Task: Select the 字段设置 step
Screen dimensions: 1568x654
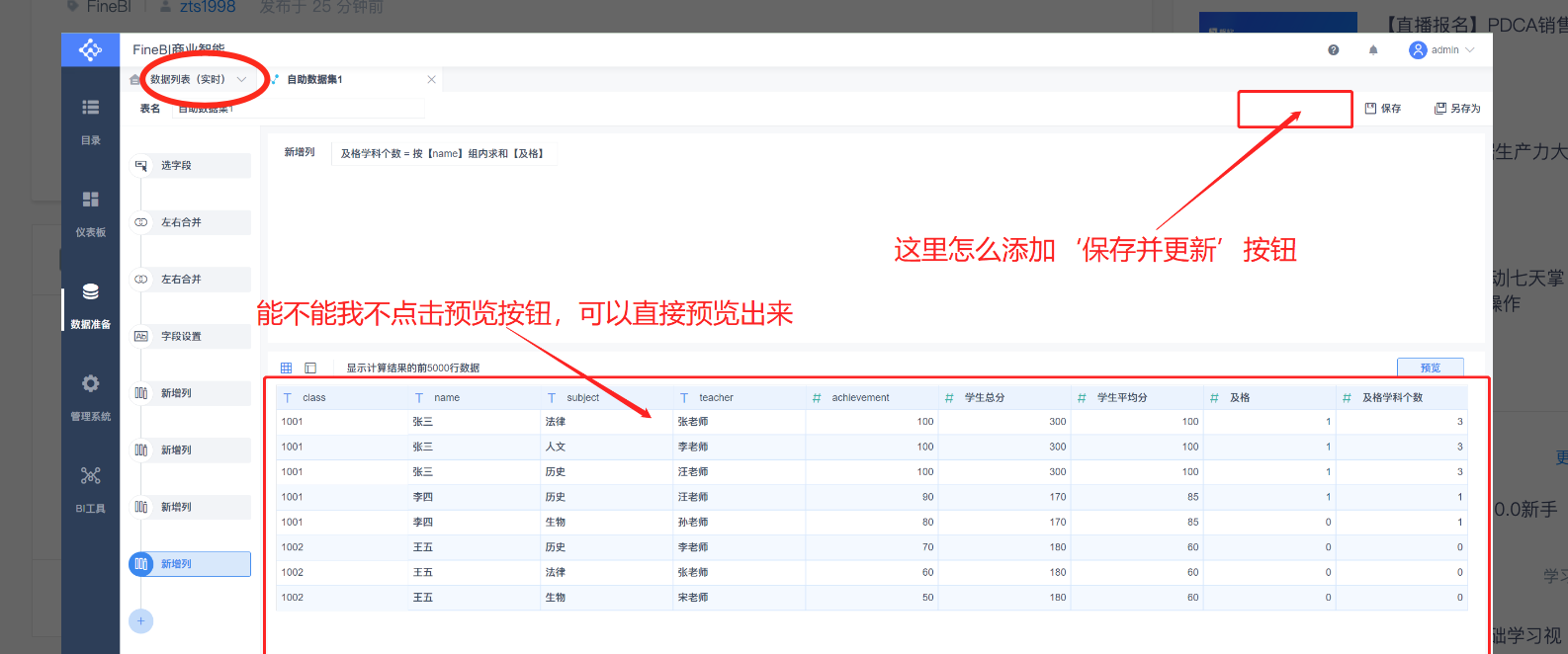Action: (190, 337)
